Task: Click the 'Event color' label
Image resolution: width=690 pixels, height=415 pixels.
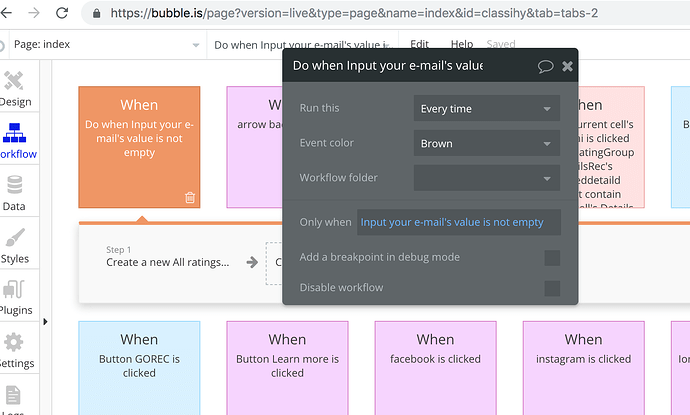Action: 327,143
